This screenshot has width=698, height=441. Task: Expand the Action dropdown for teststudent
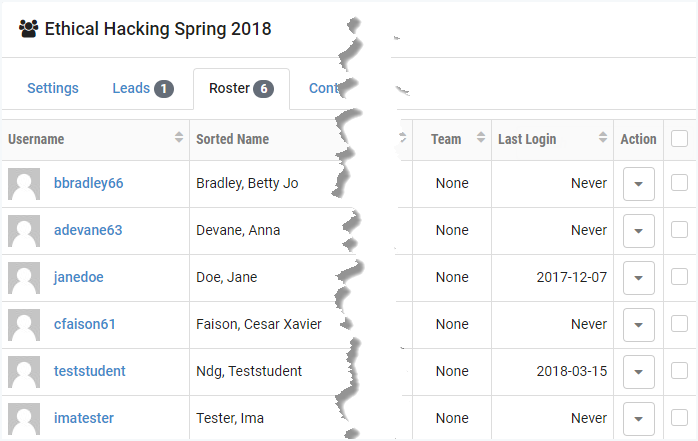pyautogui.click(x=639, y=372)
